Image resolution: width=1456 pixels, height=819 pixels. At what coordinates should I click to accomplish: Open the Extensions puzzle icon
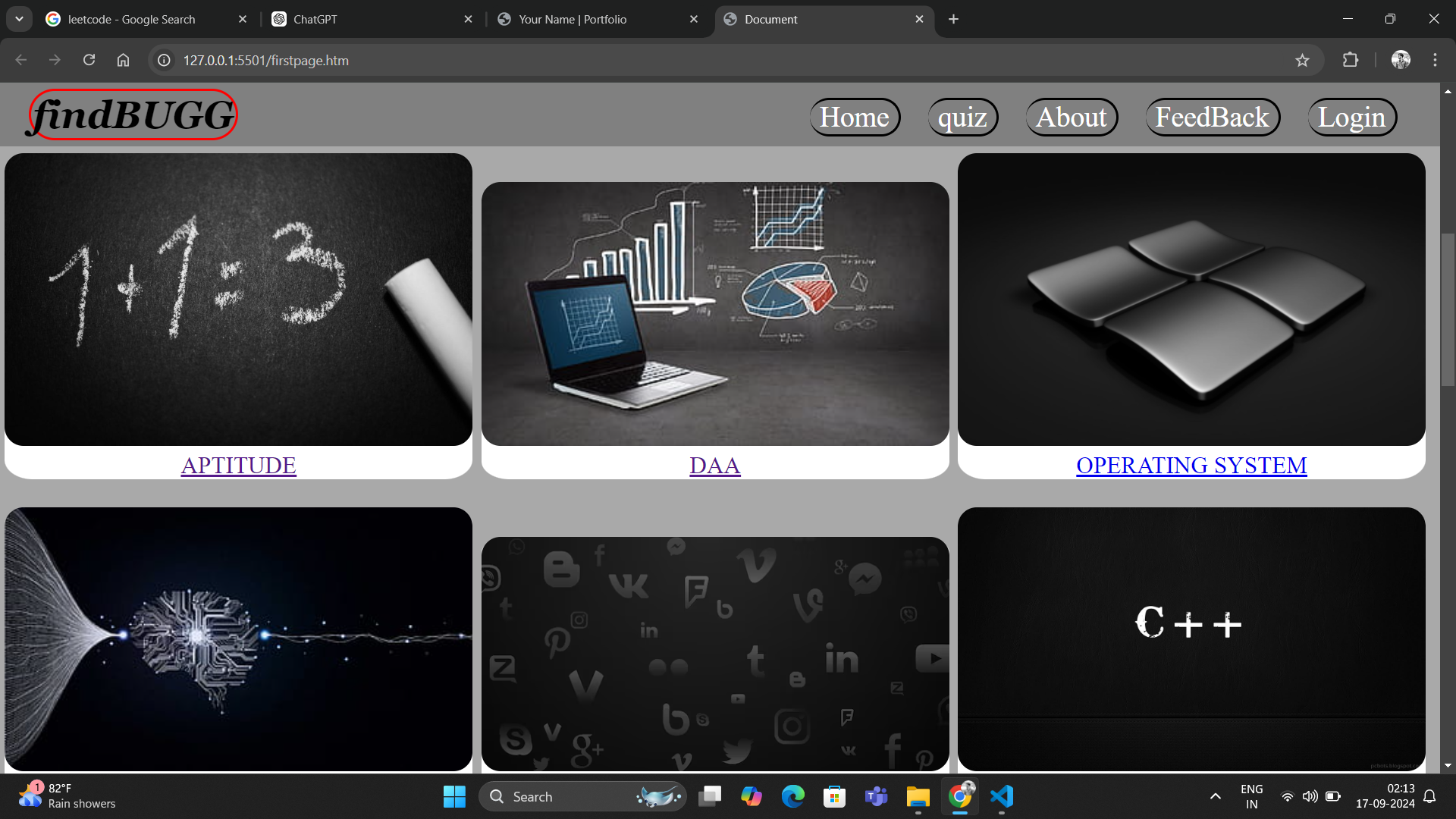coord(1350,60)
